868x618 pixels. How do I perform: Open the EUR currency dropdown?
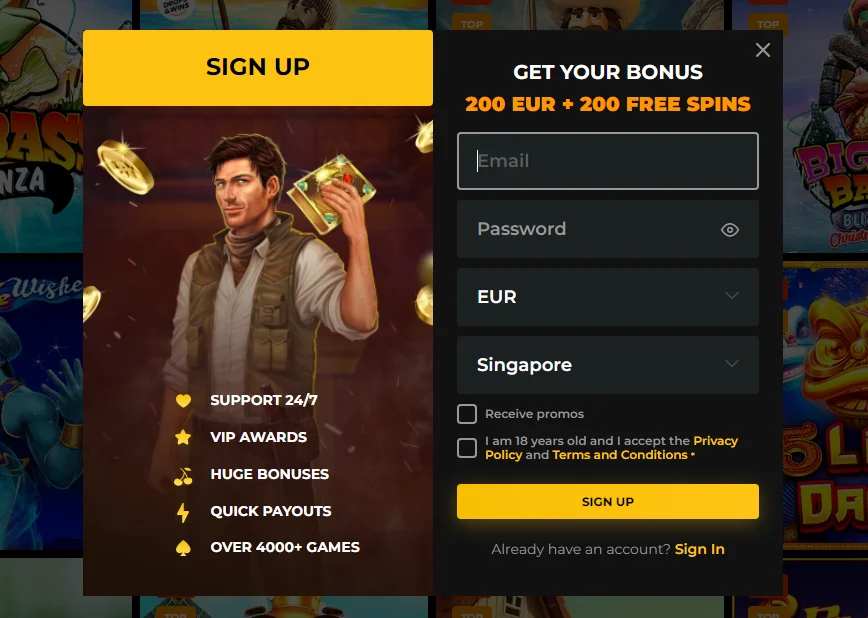point(608,297)
